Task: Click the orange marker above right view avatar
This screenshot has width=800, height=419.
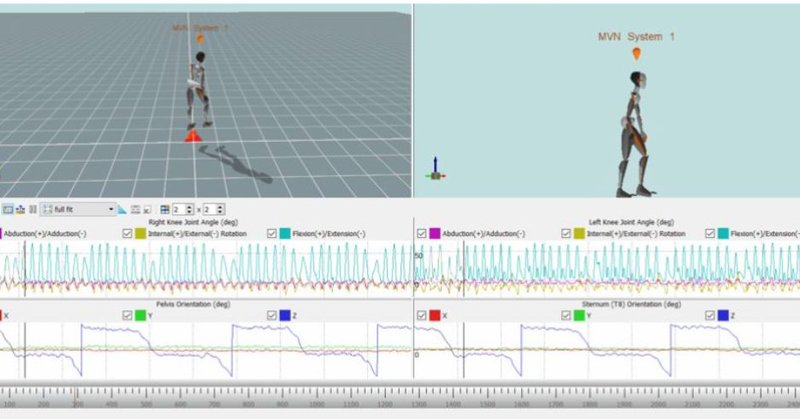Action: pyautogui.click(x=637, y=54)
